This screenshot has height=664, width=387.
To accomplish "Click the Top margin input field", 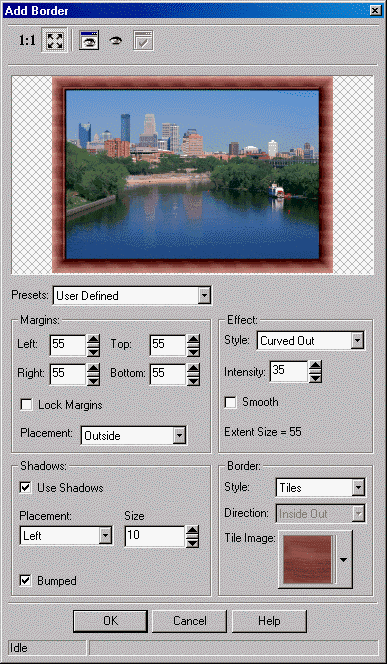I will tap(168, 345).
